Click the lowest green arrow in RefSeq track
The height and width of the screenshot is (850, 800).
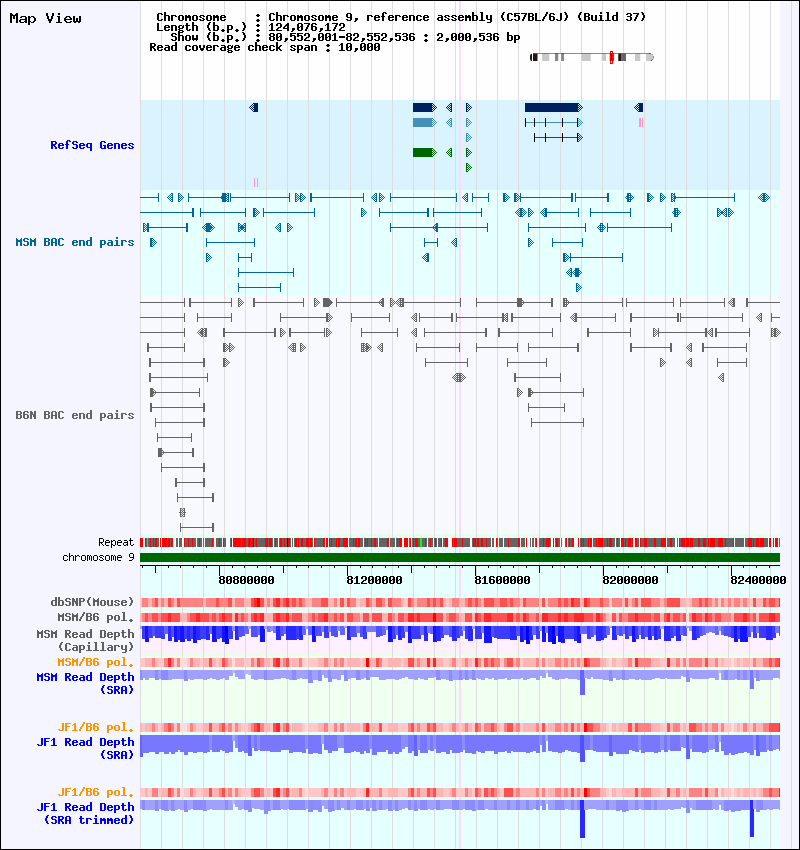(x=469, y=168)
